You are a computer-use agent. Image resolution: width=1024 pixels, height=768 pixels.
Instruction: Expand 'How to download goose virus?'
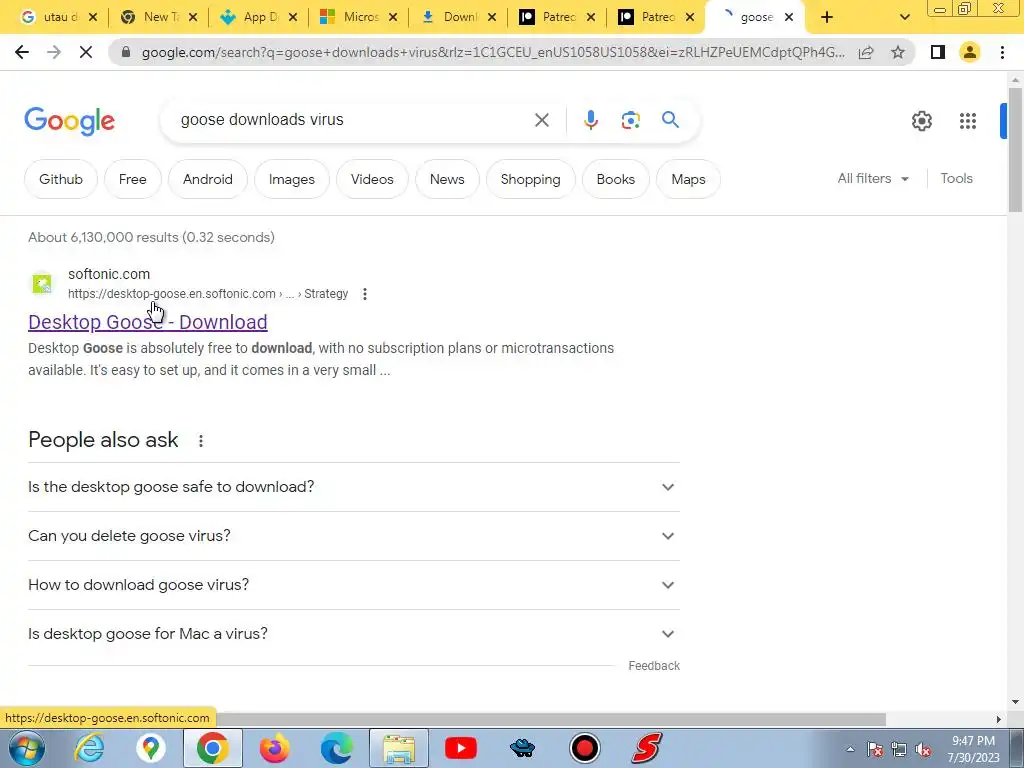tap(354, 585)
